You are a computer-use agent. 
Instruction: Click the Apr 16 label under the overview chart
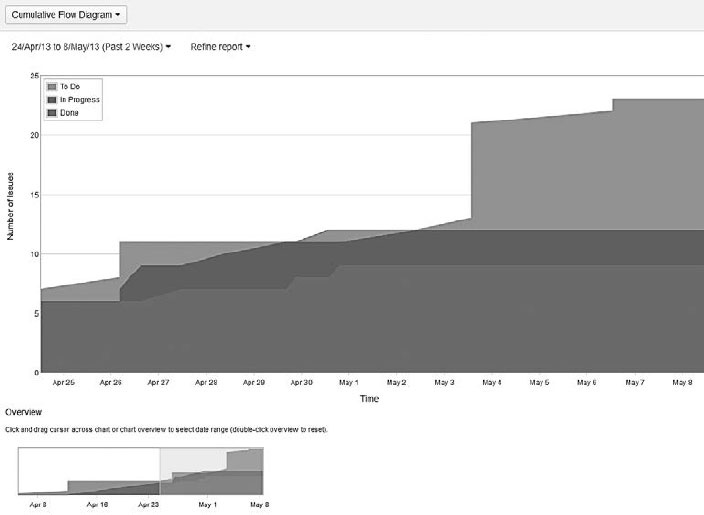coord(97,505)
